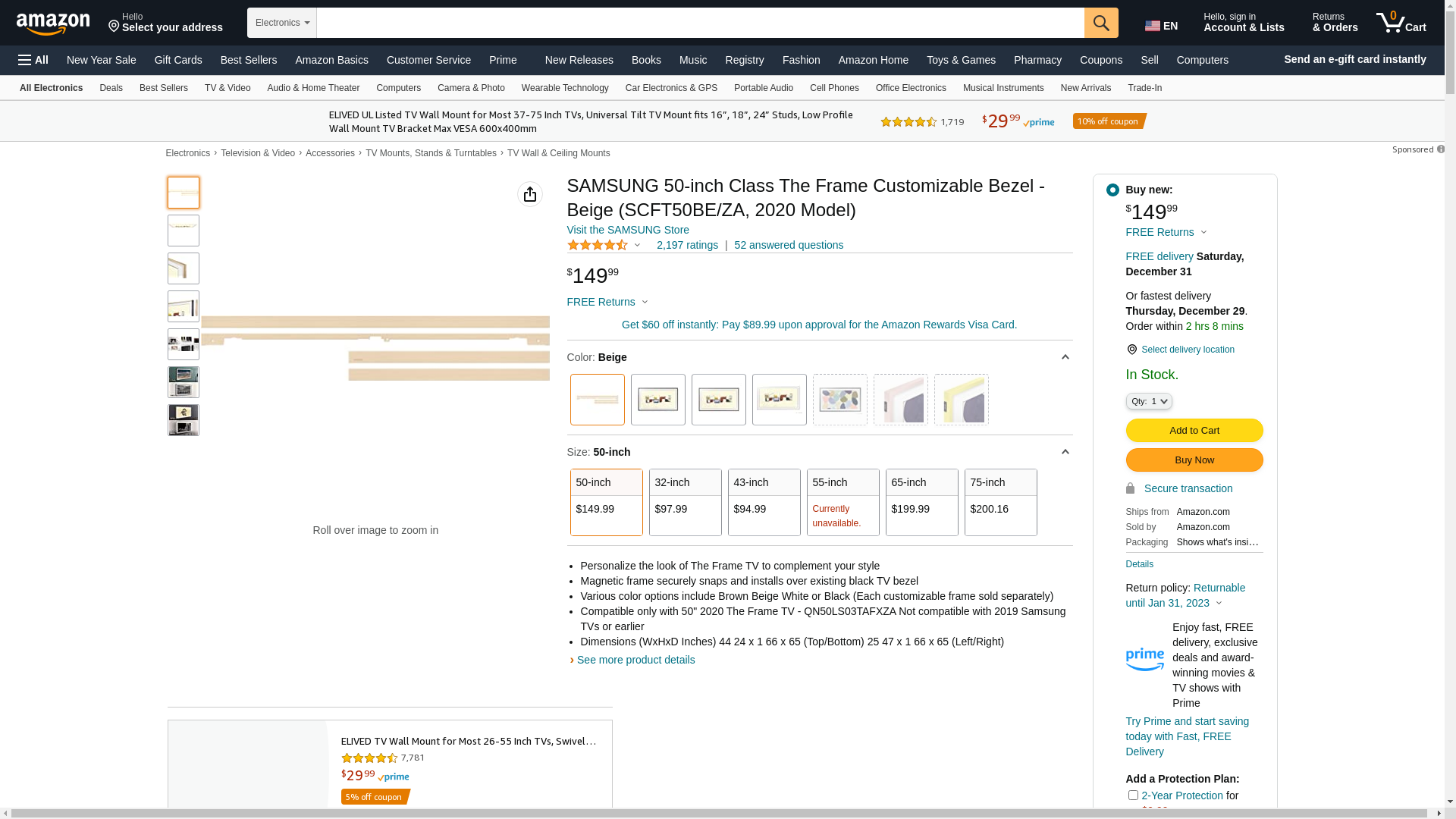
Task: View the 52 answered questions
Action: (789, 245)
